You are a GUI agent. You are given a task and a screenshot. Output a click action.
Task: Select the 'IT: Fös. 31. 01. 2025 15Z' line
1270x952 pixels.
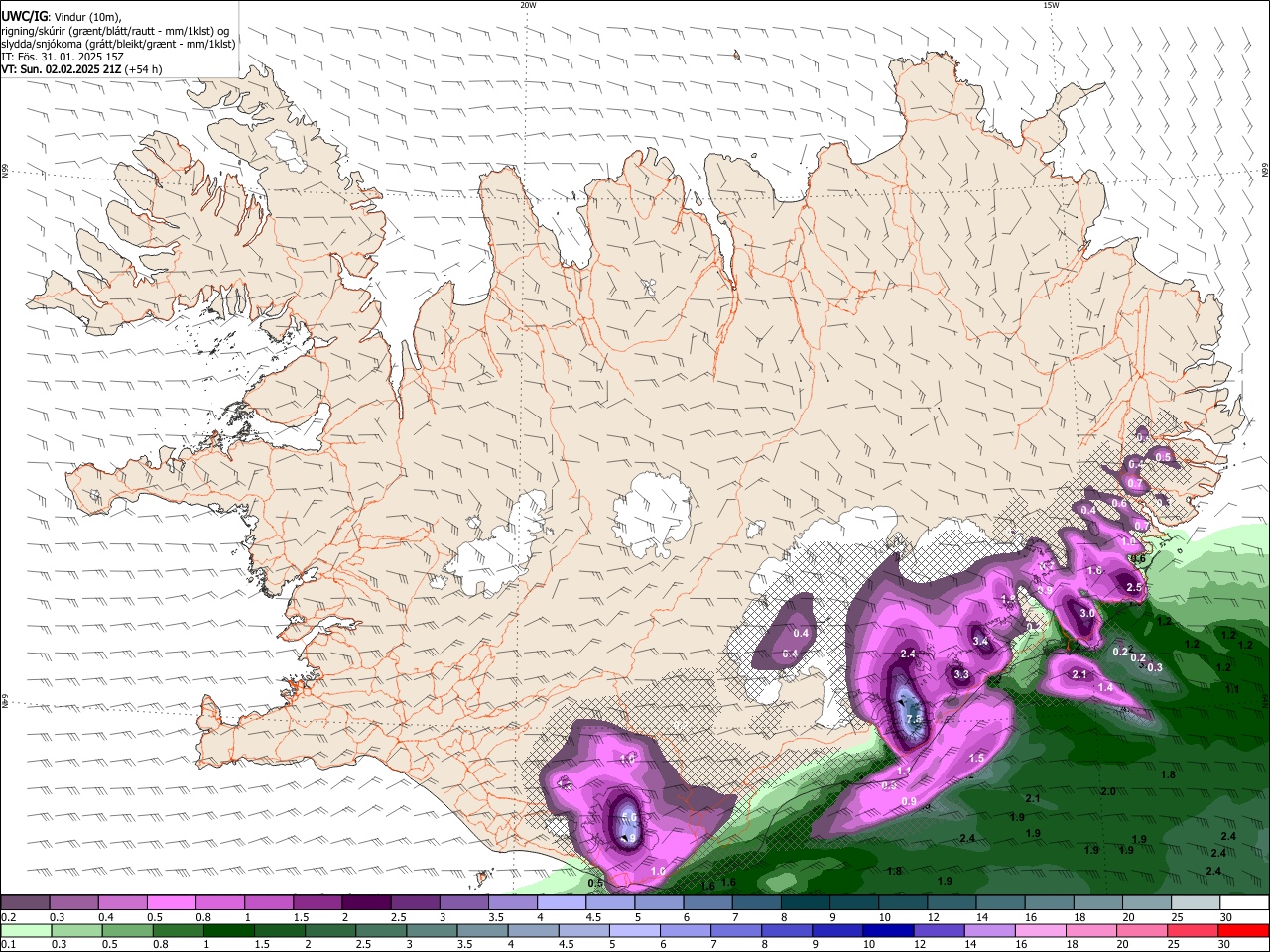tap(63, 57)
